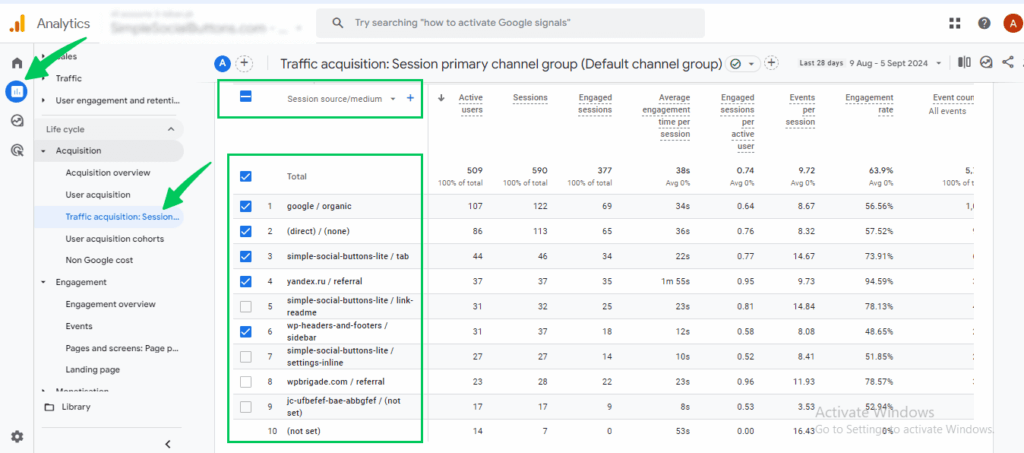Open the Library link
The height and width of the screenshot is (453, 1024).
click(76, 407)
